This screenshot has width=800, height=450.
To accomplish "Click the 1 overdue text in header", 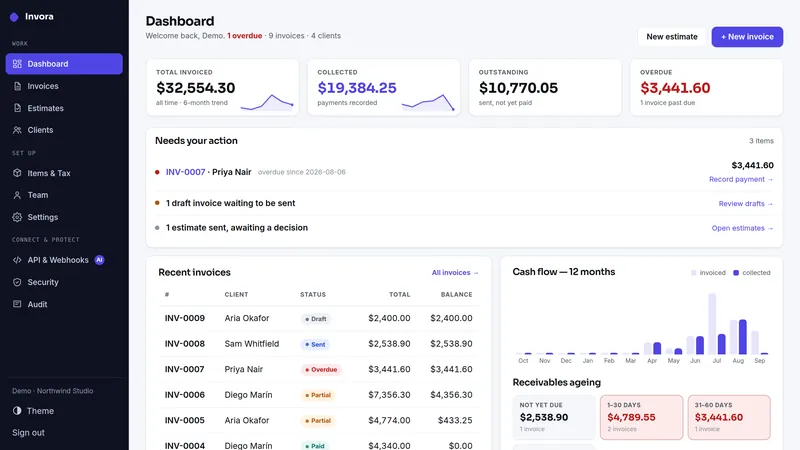I will 244,36.
